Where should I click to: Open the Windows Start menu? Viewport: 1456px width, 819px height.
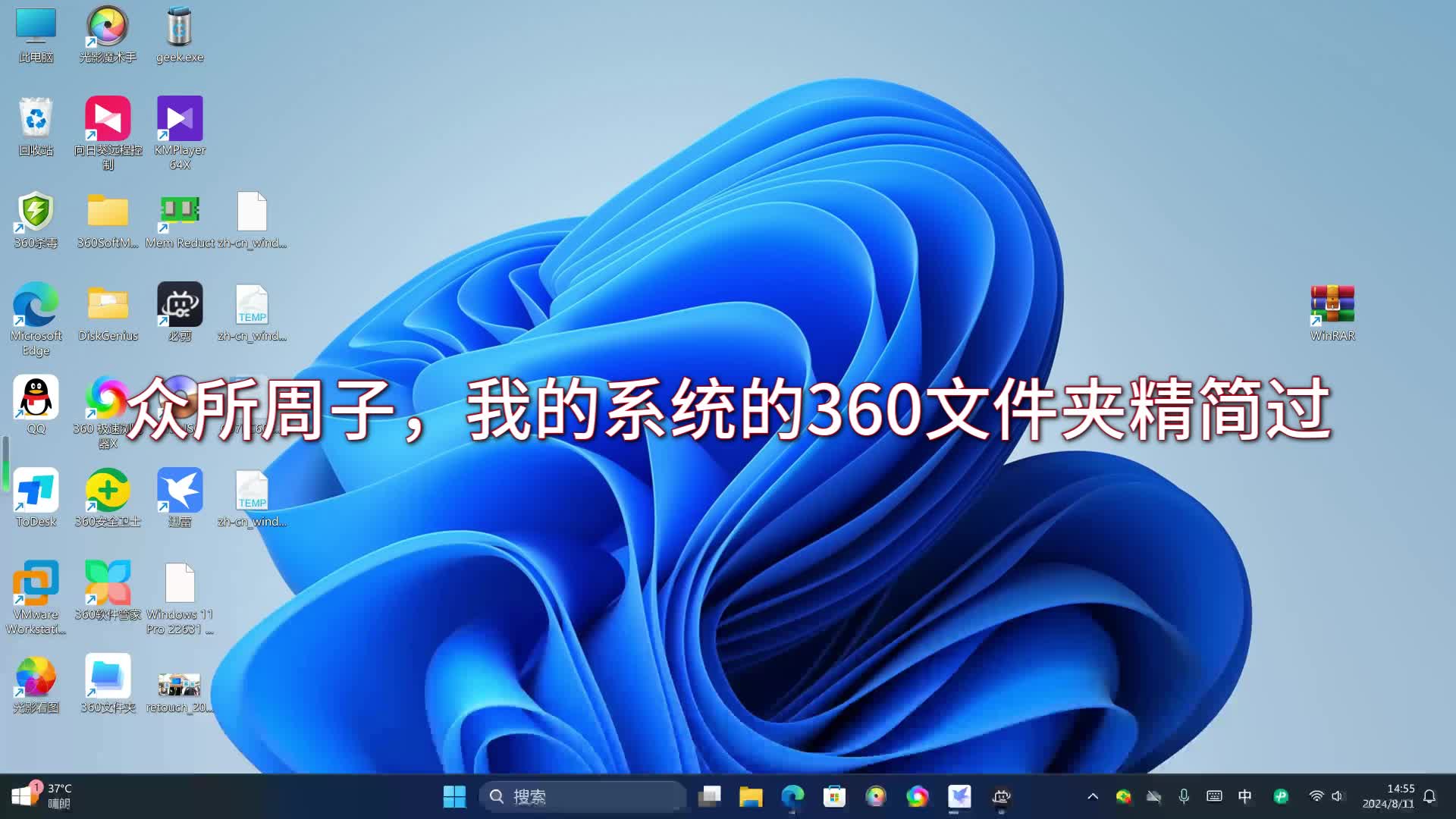pos(454,796)
